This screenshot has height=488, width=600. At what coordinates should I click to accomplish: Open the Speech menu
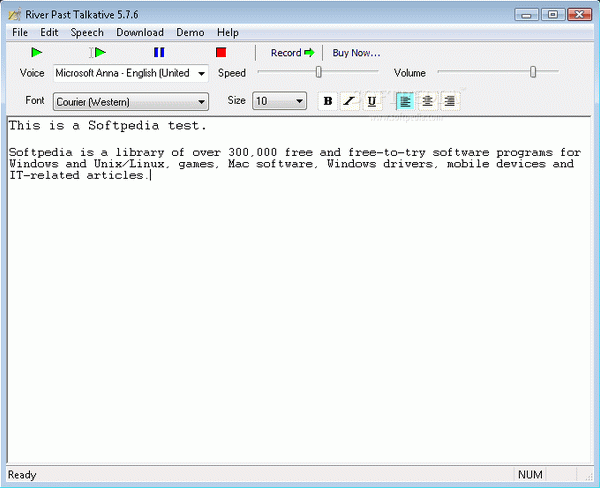pos(87,33)
